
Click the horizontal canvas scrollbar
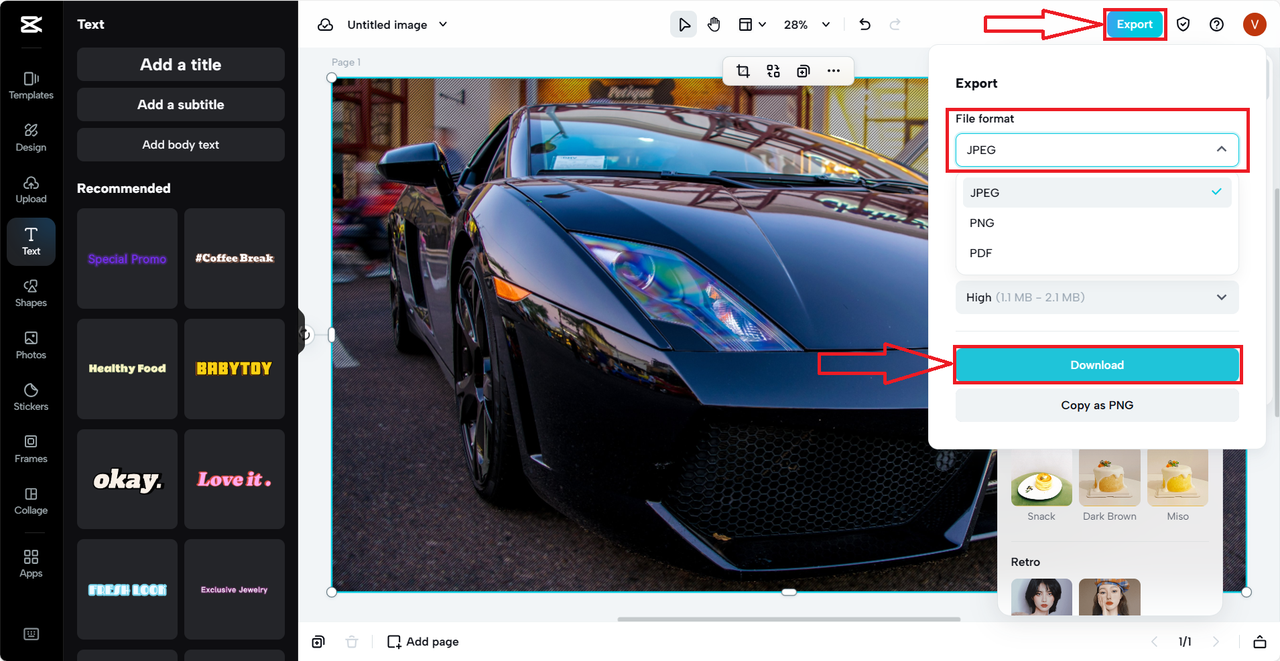(x=789, y=619)
